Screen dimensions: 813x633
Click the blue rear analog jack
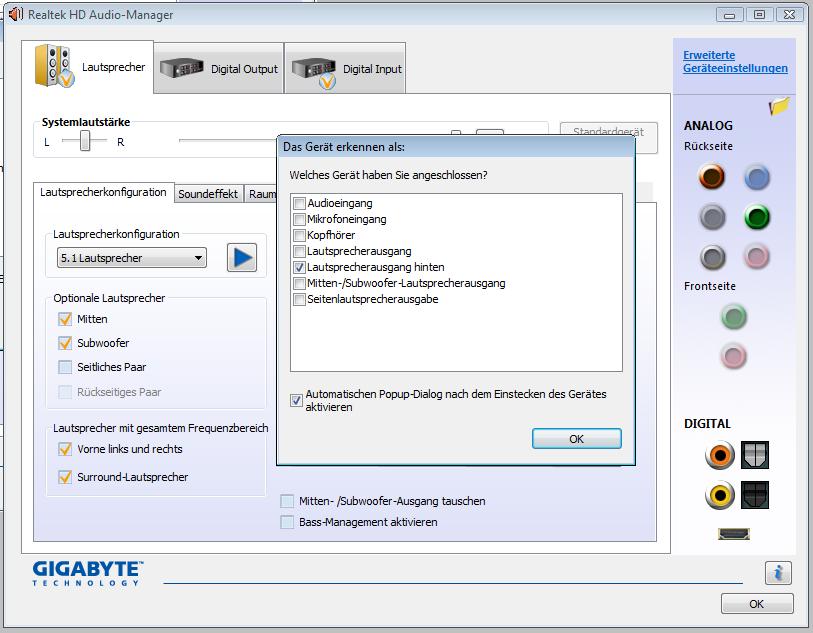pos(756,177)
